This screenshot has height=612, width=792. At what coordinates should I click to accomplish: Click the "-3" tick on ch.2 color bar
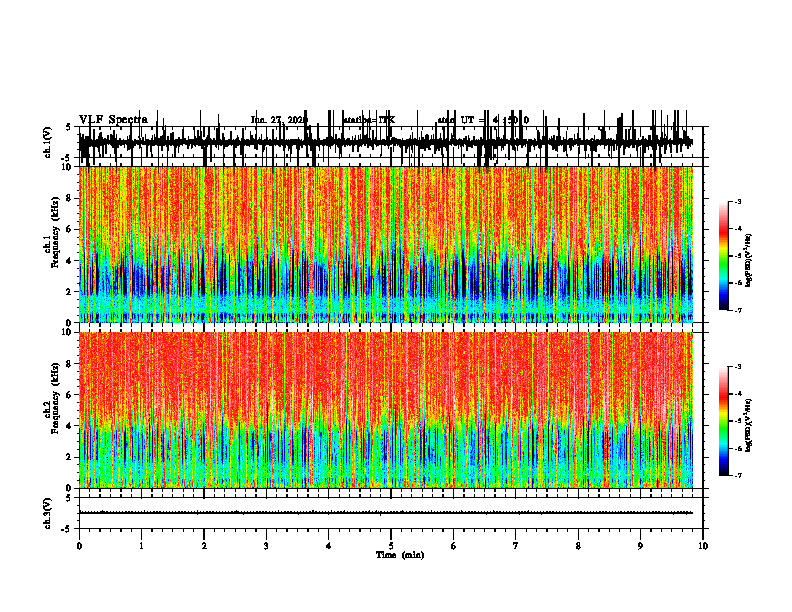[737, 367]
